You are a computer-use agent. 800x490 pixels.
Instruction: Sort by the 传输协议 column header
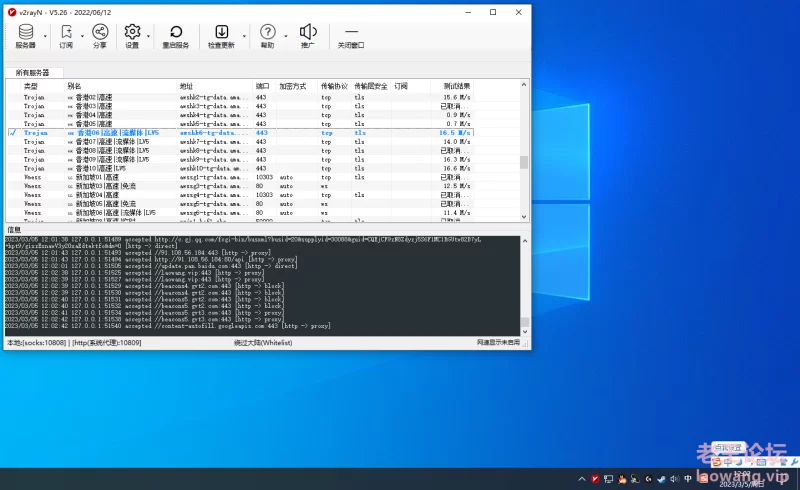click(x=334, y=86)
